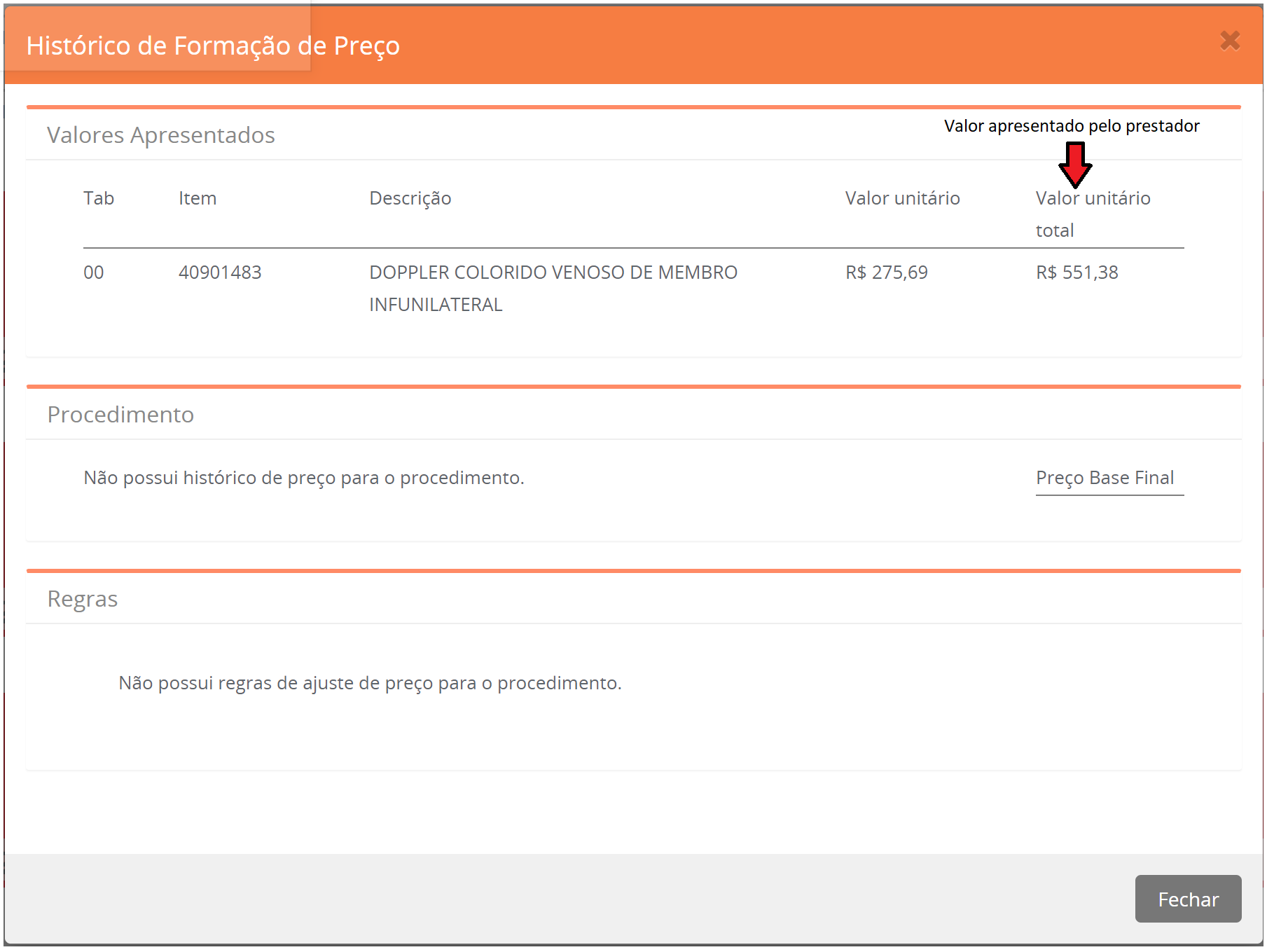Click the Tab value 00 cell
This screenshot has height=952, width=1267.
pos(94,273)
